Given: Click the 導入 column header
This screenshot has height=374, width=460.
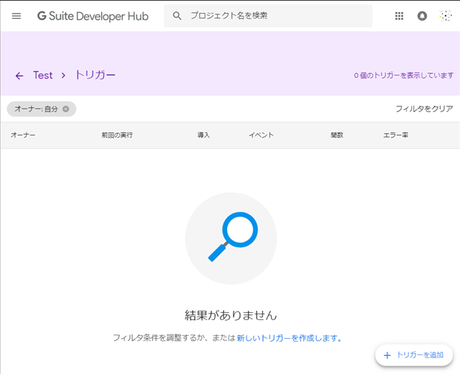Looking at the screenshot, I should [203, 135].
